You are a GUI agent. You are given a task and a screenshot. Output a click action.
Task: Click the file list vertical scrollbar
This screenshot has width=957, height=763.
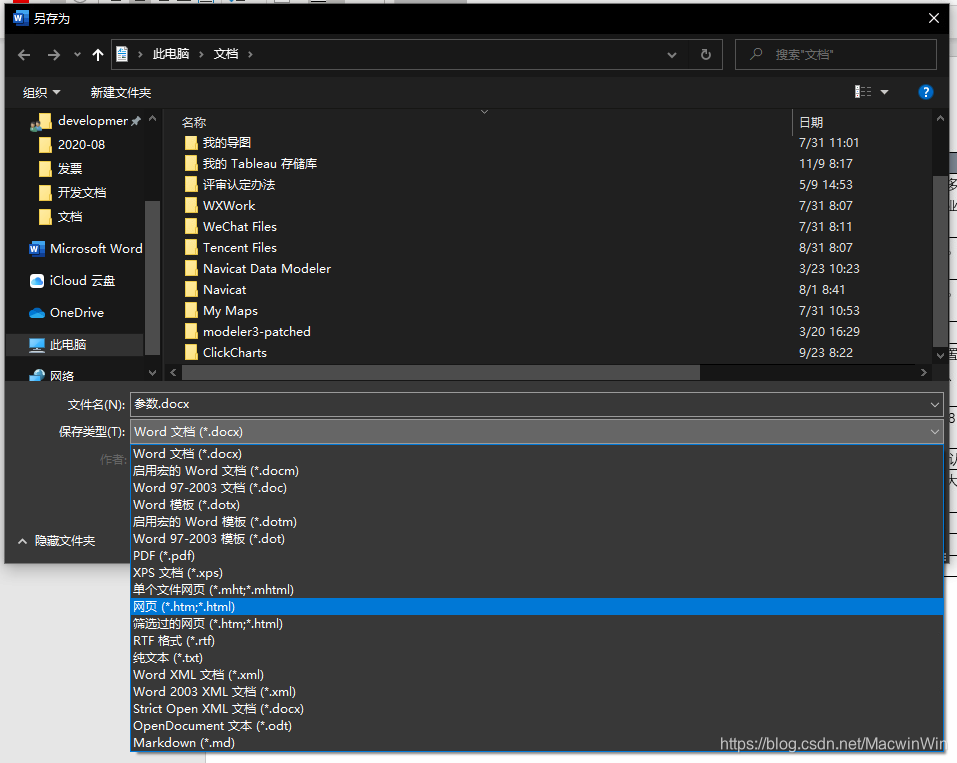pos(940,260)
